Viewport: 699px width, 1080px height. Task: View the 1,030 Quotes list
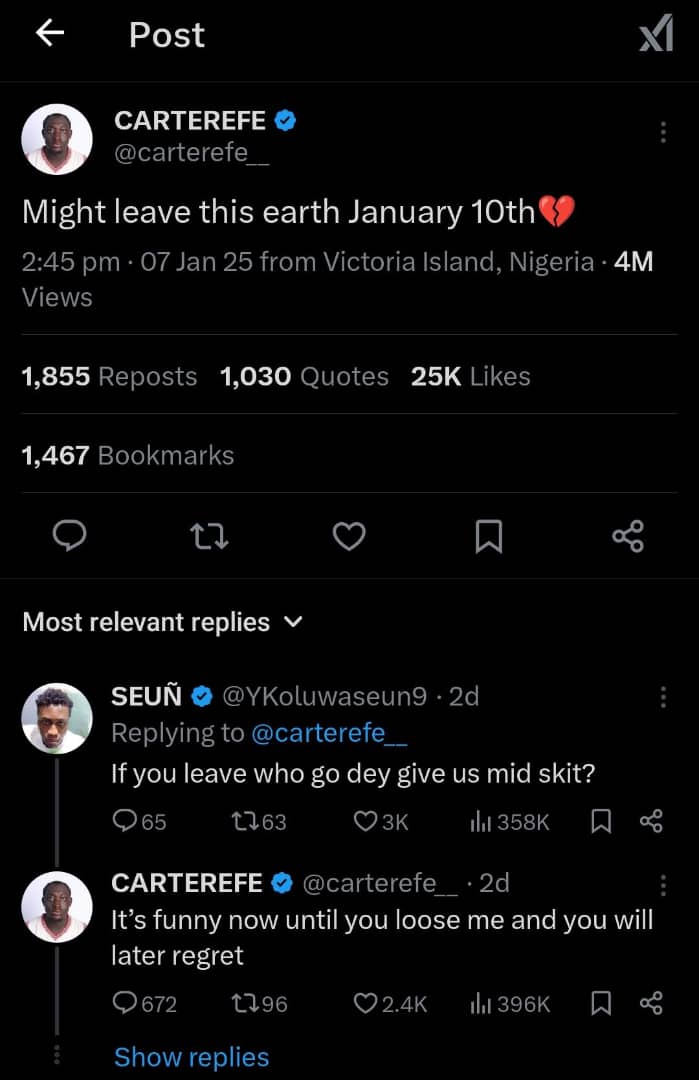[x=304, y=376]
